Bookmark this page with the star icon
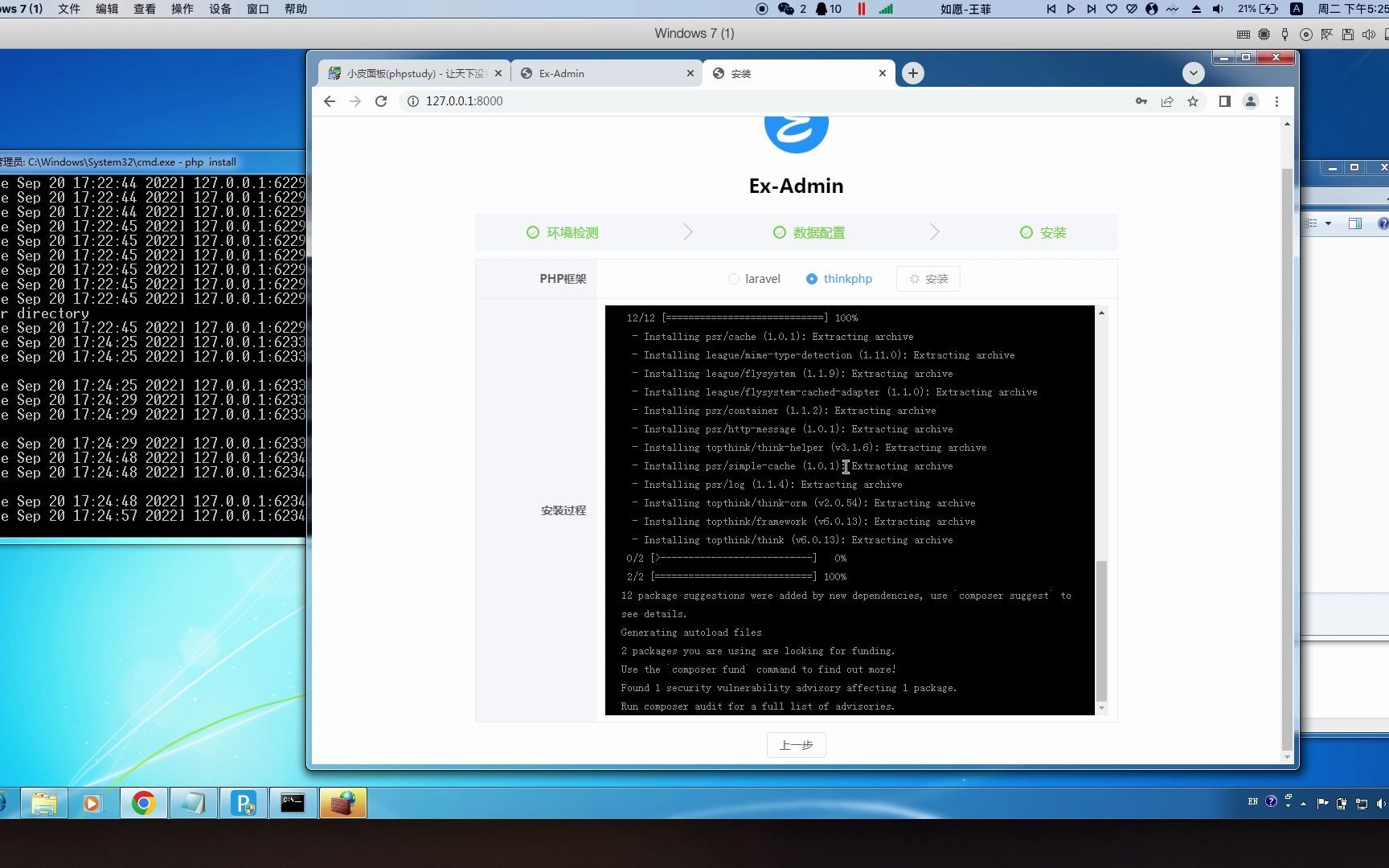 point(1193,101)
